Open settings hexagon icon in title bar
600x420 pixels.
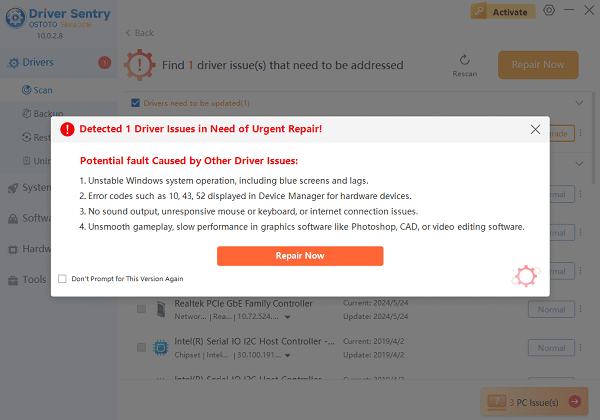(549, 10)
